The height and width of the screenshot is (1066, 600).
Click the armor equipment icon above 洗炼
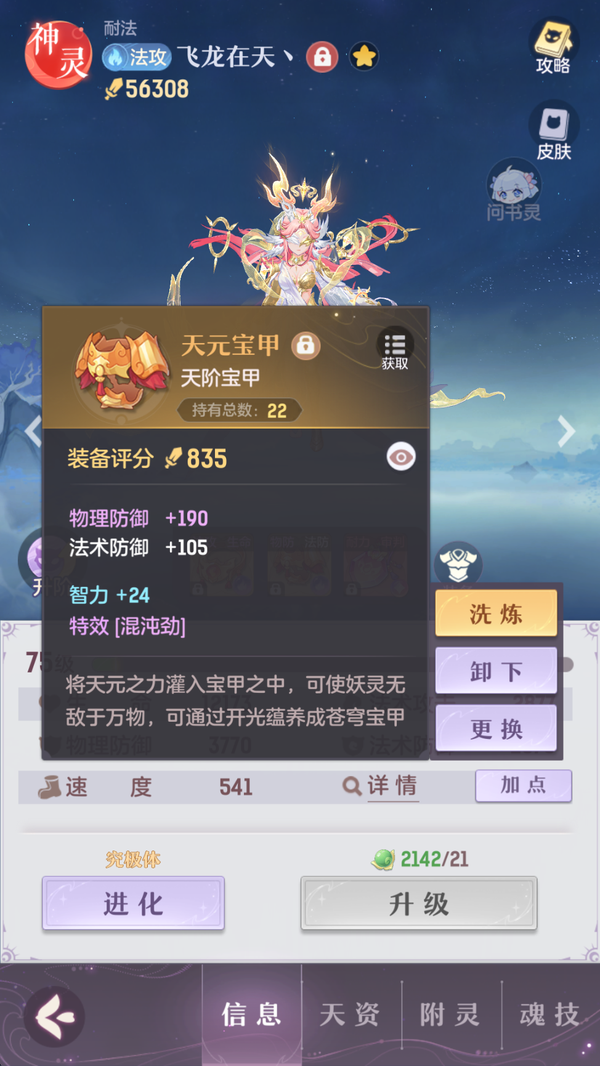tap(458, 564)
